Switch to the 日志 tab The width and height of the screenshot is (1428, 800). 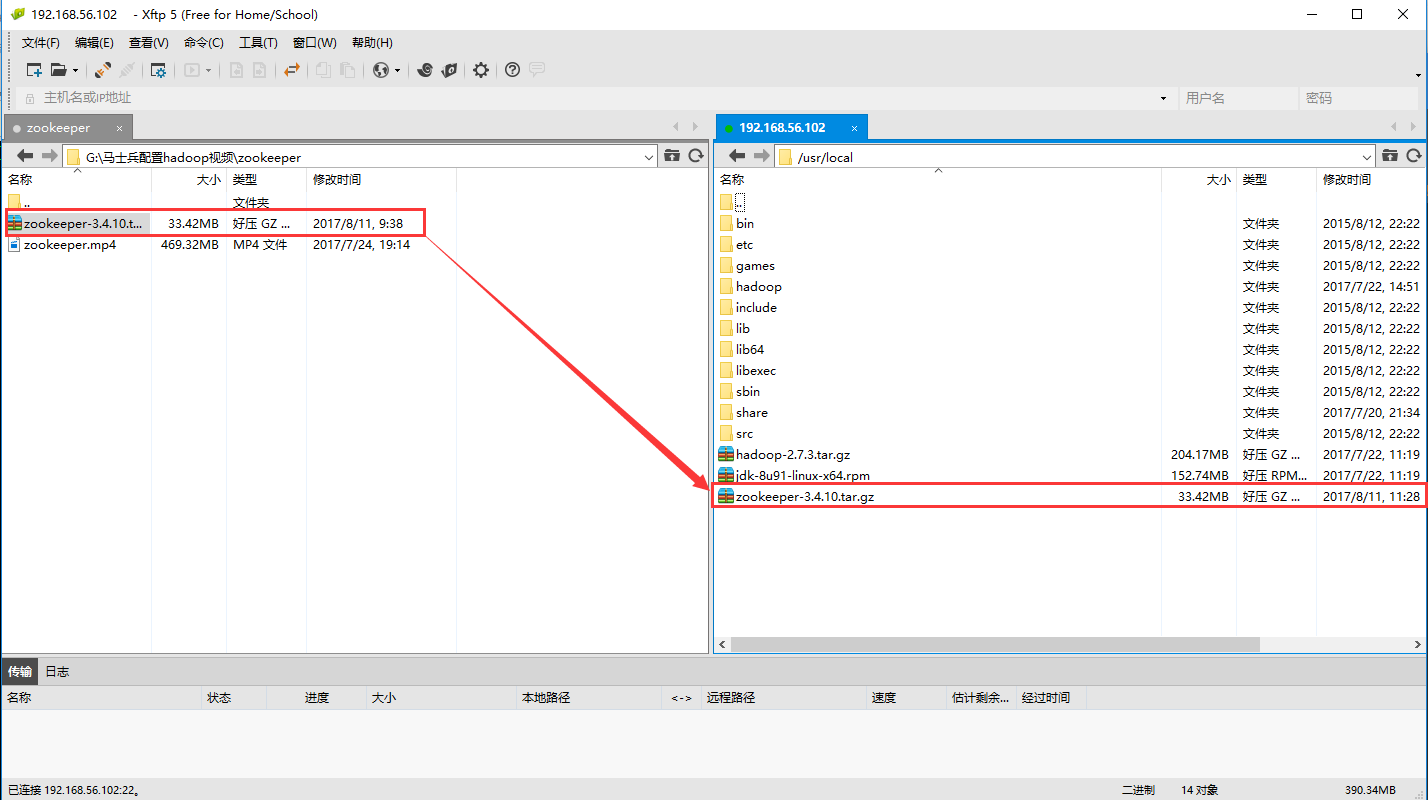coord(57,672)
